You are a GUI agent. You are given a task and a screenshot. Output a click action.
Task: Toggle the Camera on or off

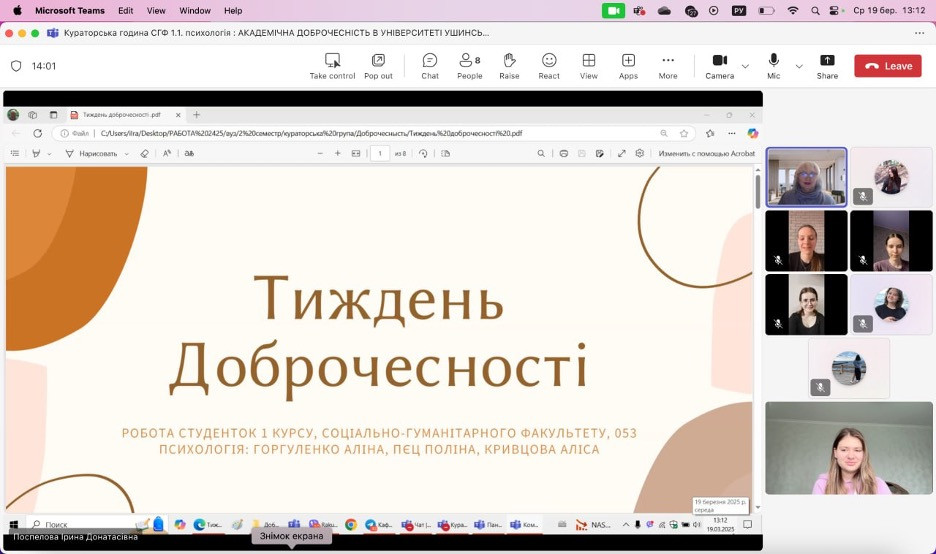pyautogui.click(x=719, y=66)
